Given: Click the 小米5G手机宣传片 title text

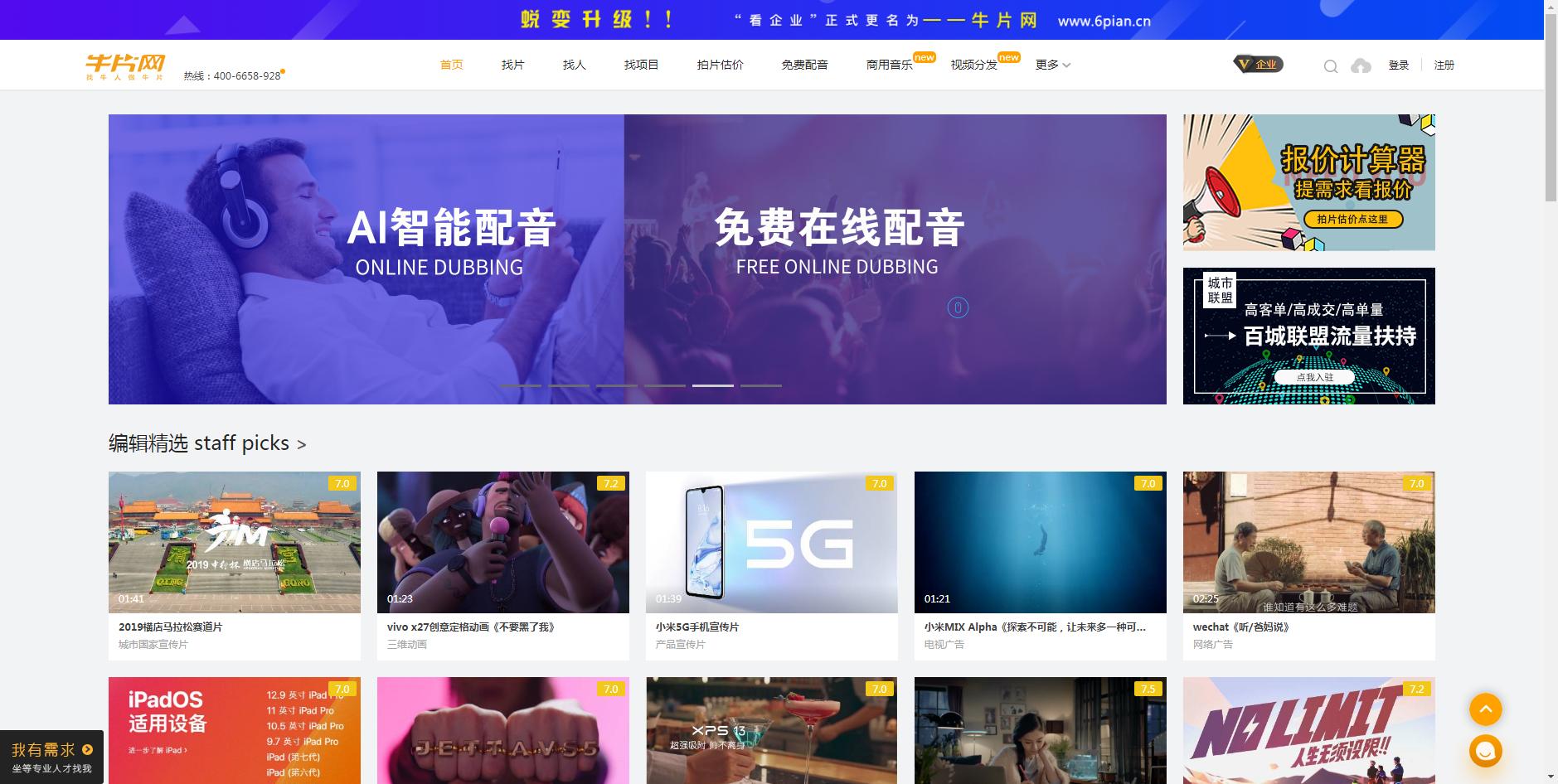Looking at the screenshot, I should click(697, 627).
